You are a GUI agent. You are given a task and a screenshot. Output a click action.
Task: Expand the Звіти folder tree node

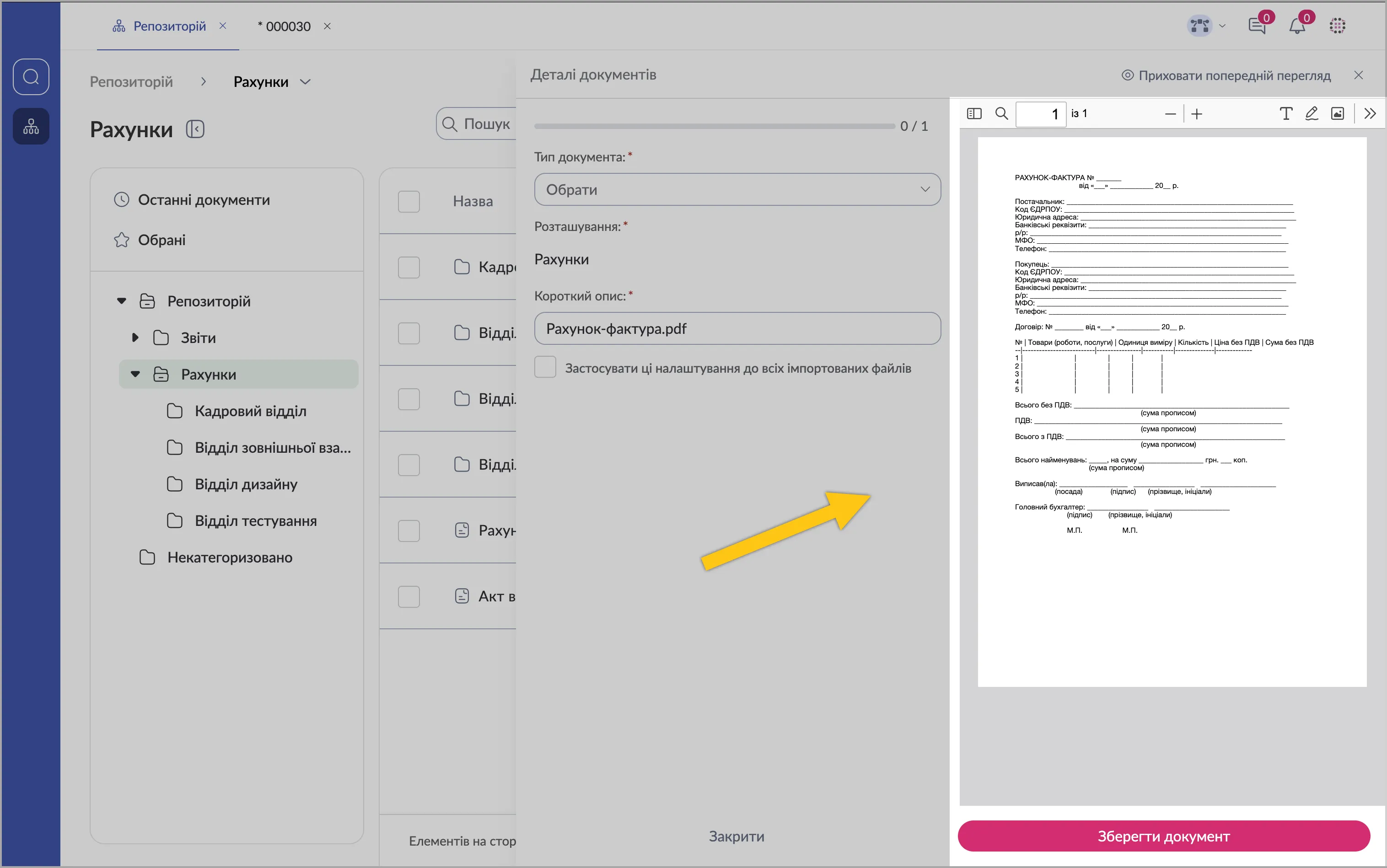[135, 338]
